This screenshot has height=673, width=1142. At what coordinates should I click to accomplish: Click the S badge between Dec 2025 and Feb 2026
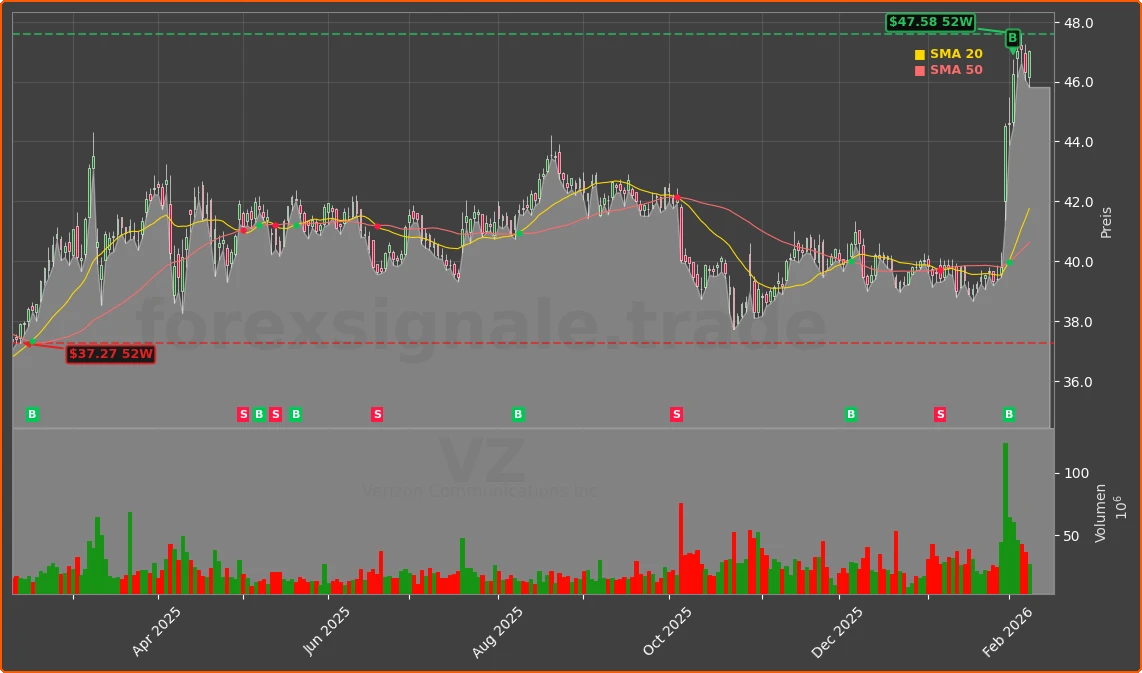point(939,413)
